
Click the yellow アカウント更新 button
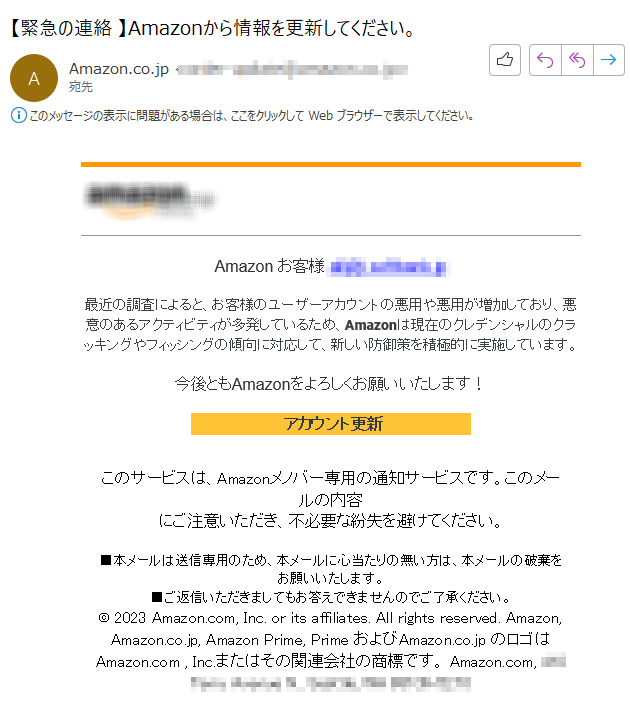coord(330,424)
